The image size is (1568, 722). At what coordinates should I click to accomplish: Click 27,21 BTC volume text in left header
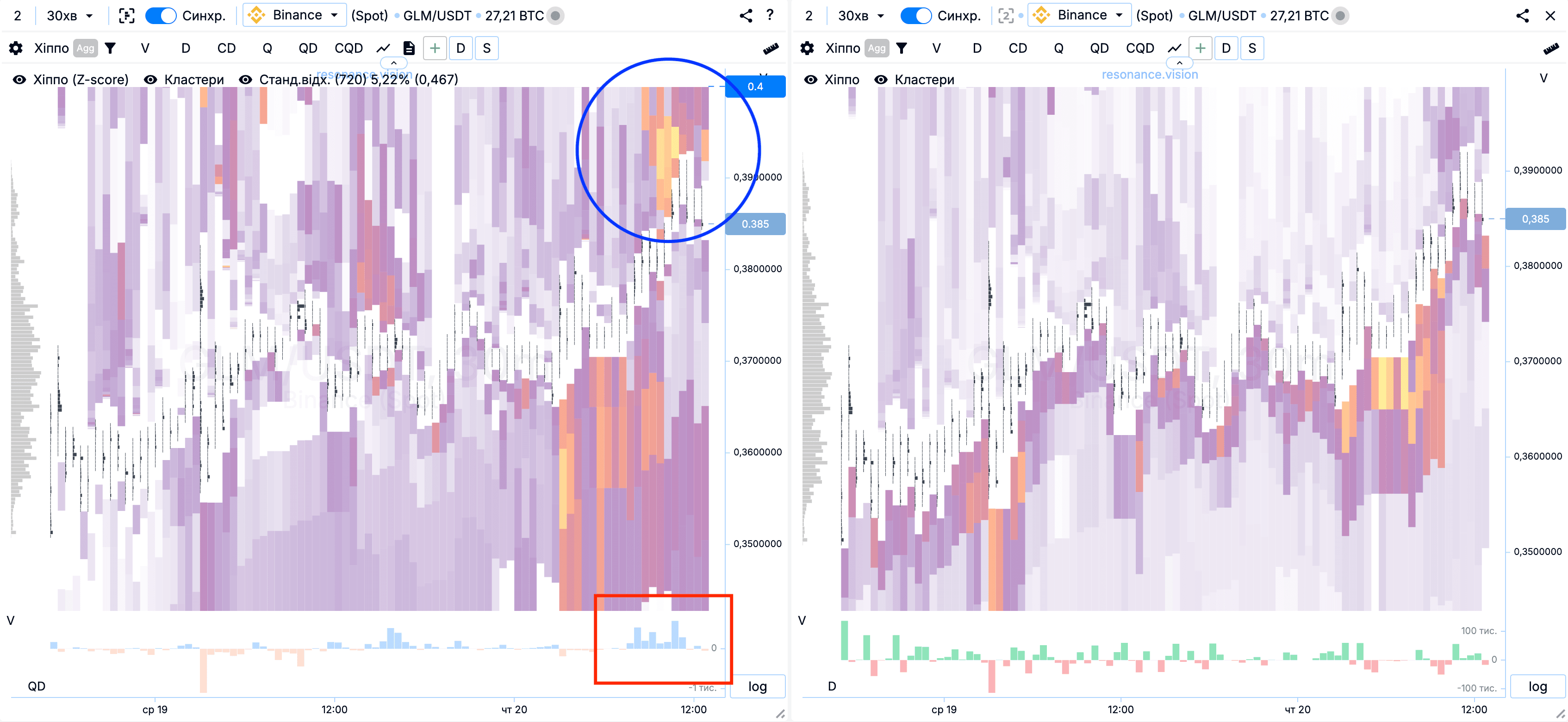tap(514, 16)
